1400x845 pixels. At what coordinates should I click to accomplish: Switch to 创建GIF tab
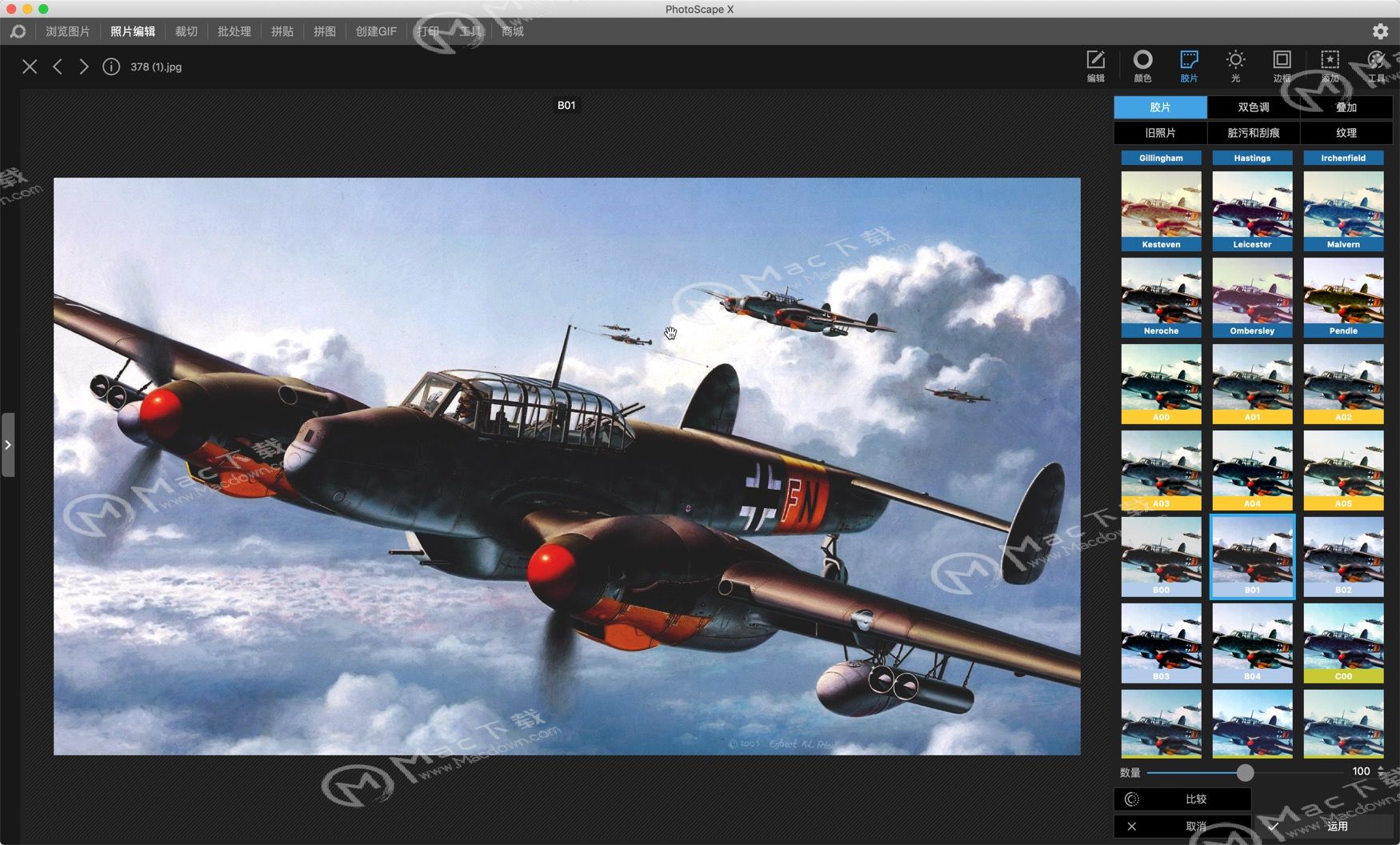coord(376,31)
